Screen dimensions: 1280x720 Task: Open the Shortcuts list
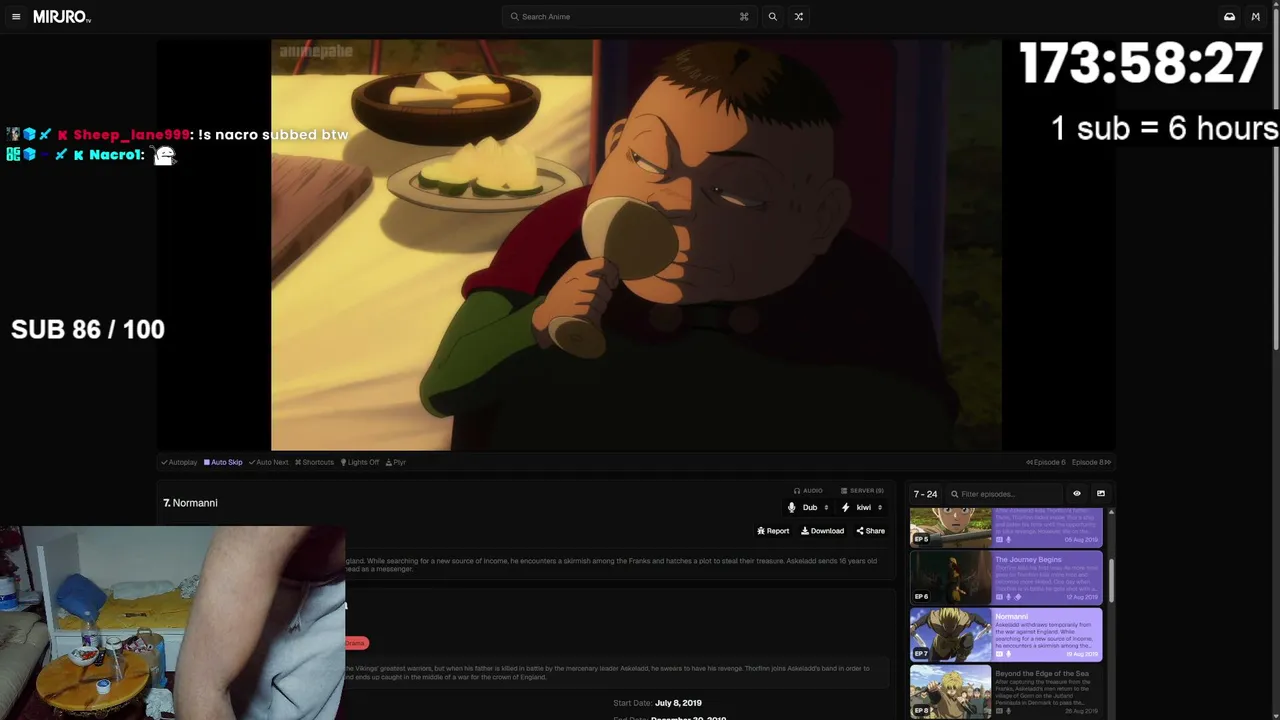coord(314,462)
